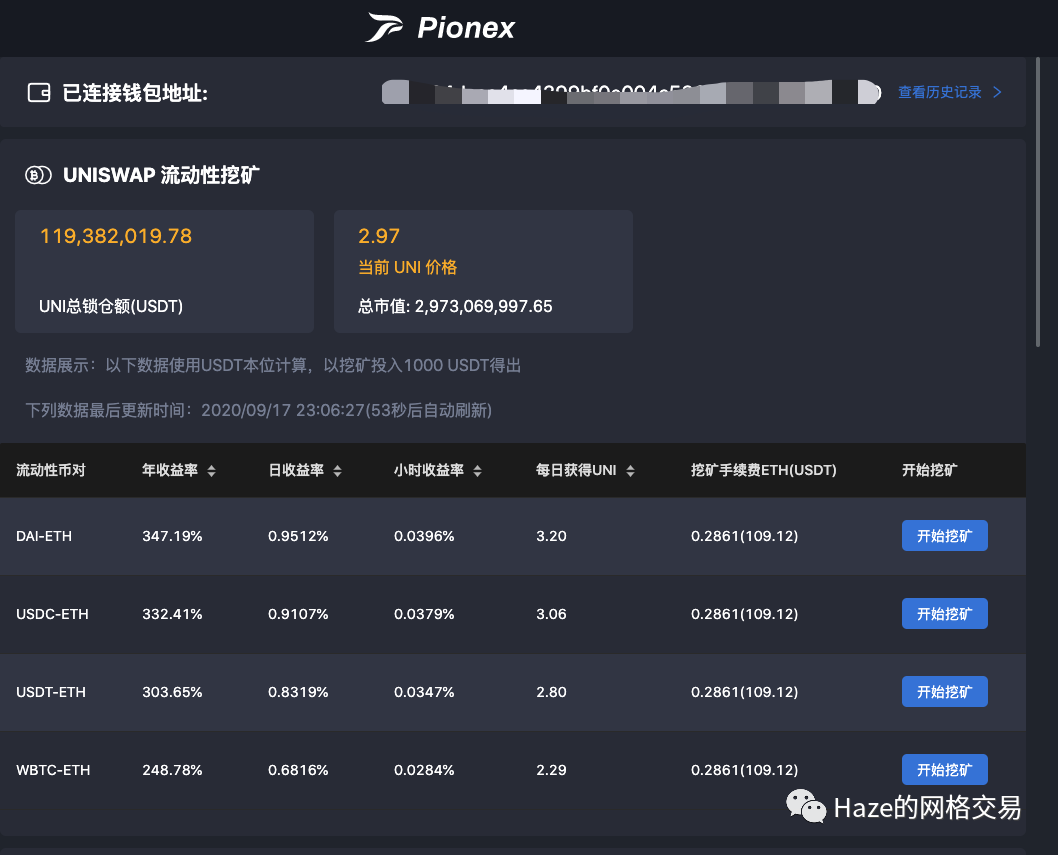Screen dimensions: 1058x855
Task: Click the 挖矿手续费ETH(USDT) column header
Action: coord(764,470)
